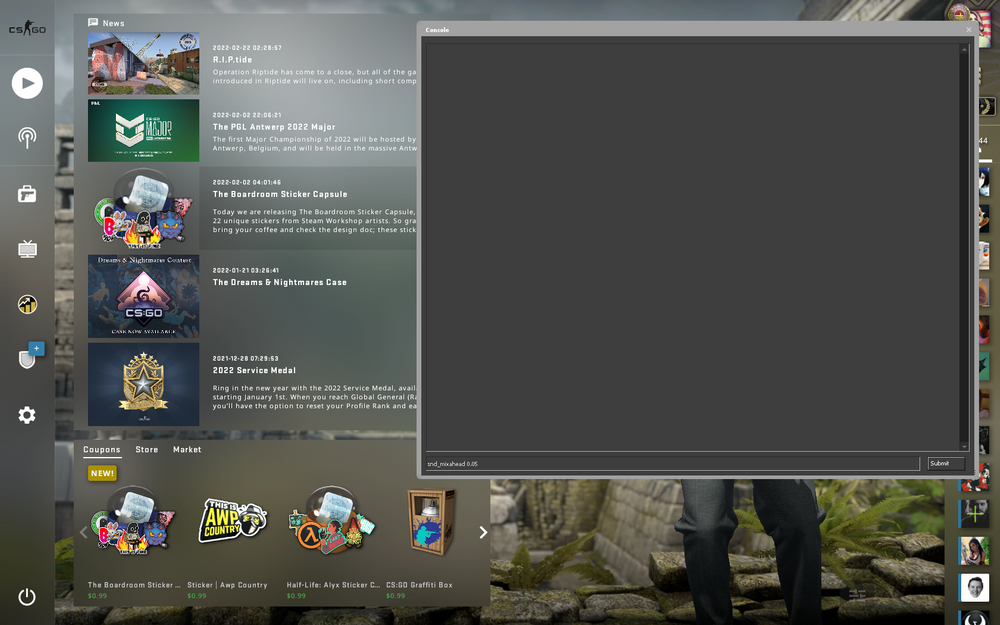This screenshot has width=1000, height=625.
Task: Click the right arrow to browse more store items
Action: pos(483,532)
